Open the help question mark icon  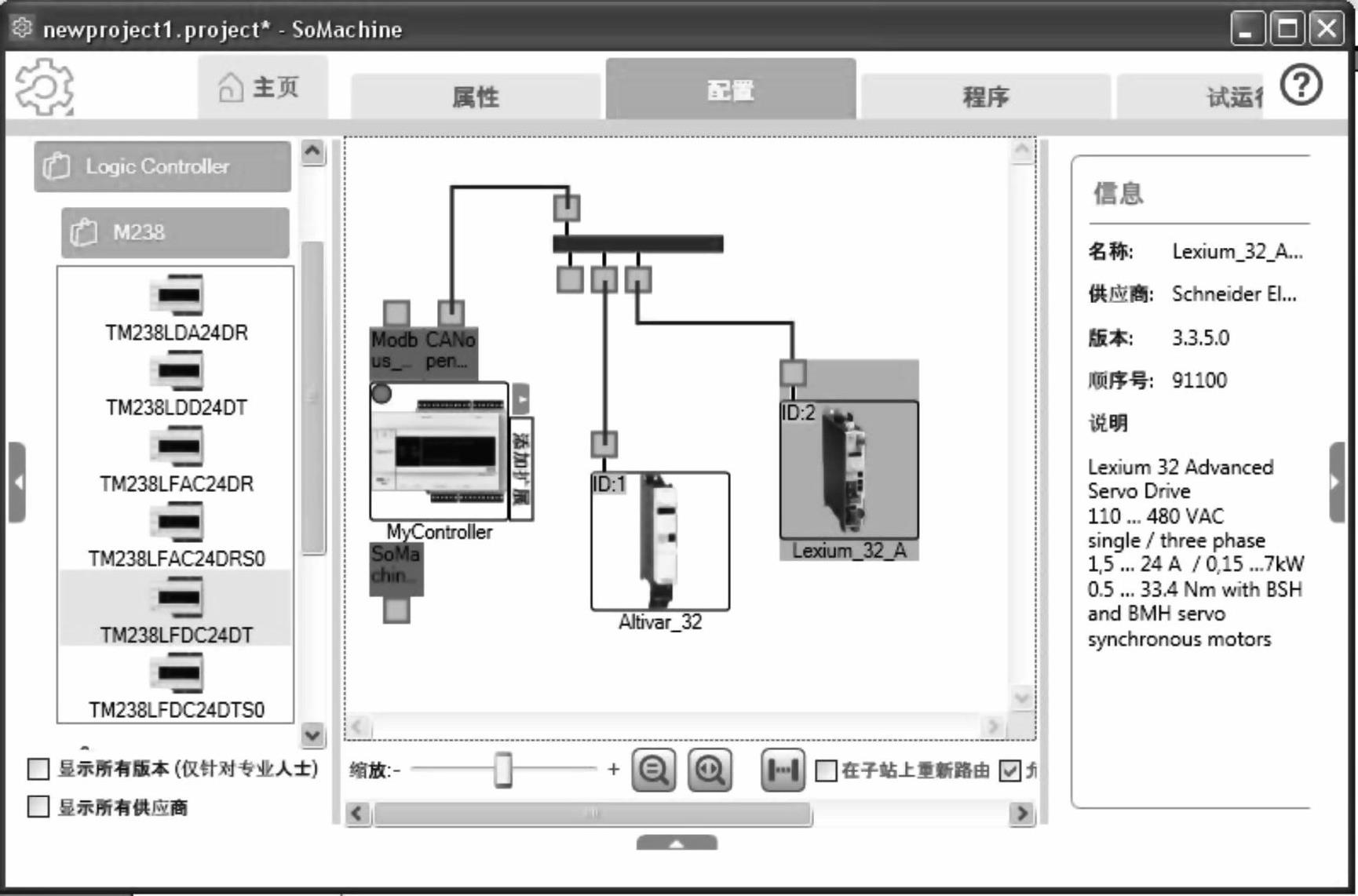tap(1301, 85)
